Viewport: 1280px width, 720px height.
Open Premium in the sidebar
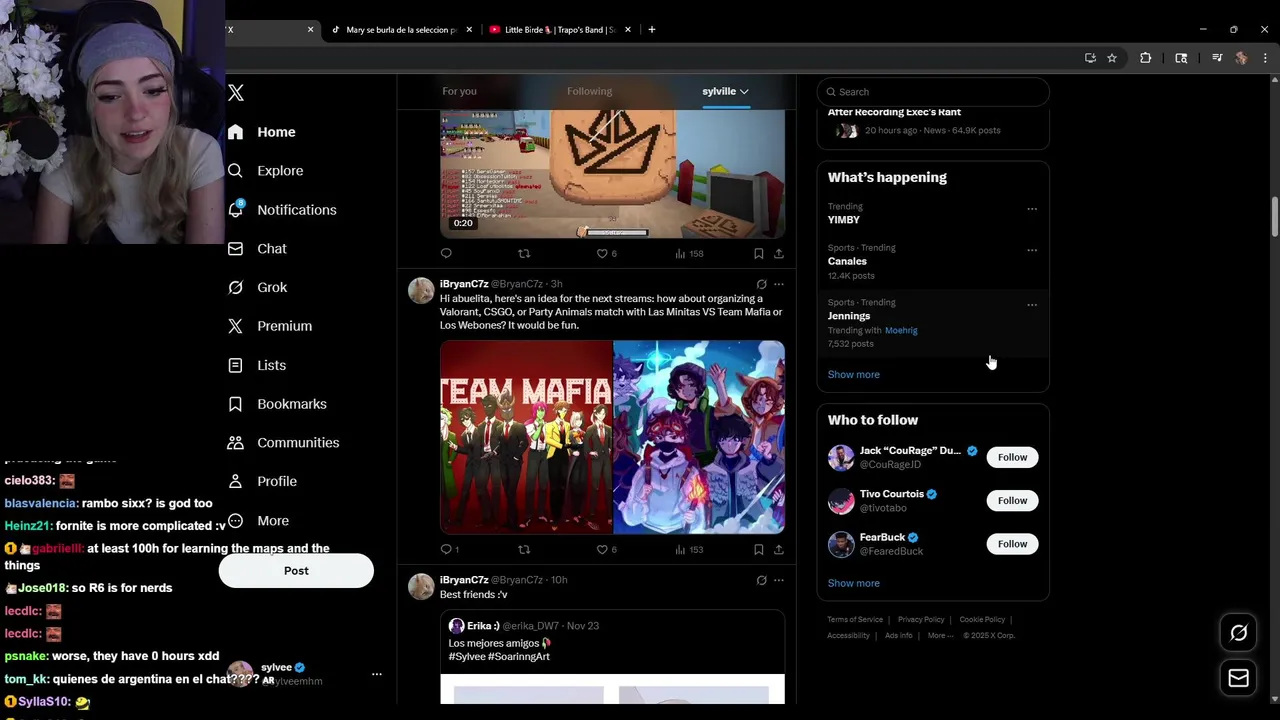[x=270, y=326]
